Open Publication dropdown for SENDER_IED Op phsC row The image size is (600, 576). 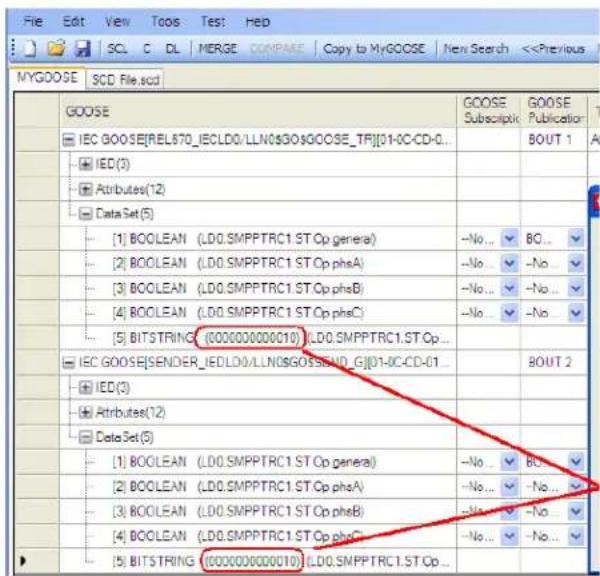(x=576, y=536)
